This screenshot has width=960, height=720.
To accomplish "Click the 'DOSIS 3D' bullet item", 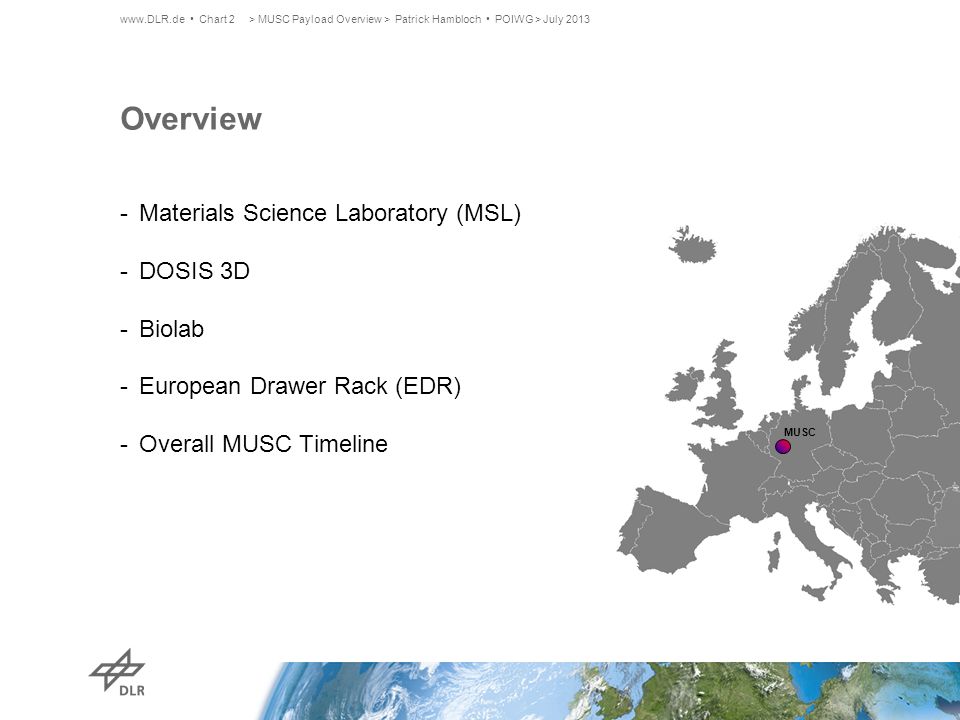I will pyautogui.click(x=195, y=271).
